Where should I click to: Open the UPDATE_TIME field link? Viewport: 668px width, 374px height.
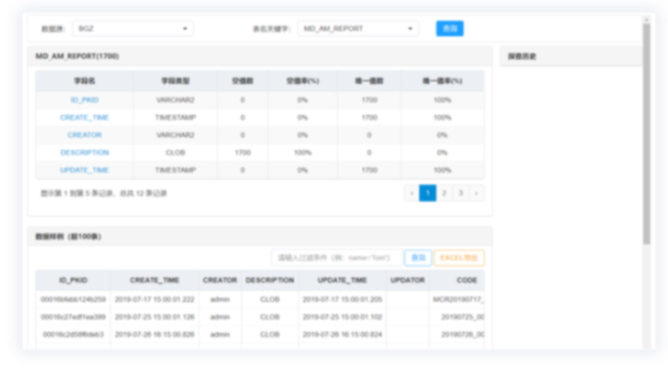(x=84, y=170)
